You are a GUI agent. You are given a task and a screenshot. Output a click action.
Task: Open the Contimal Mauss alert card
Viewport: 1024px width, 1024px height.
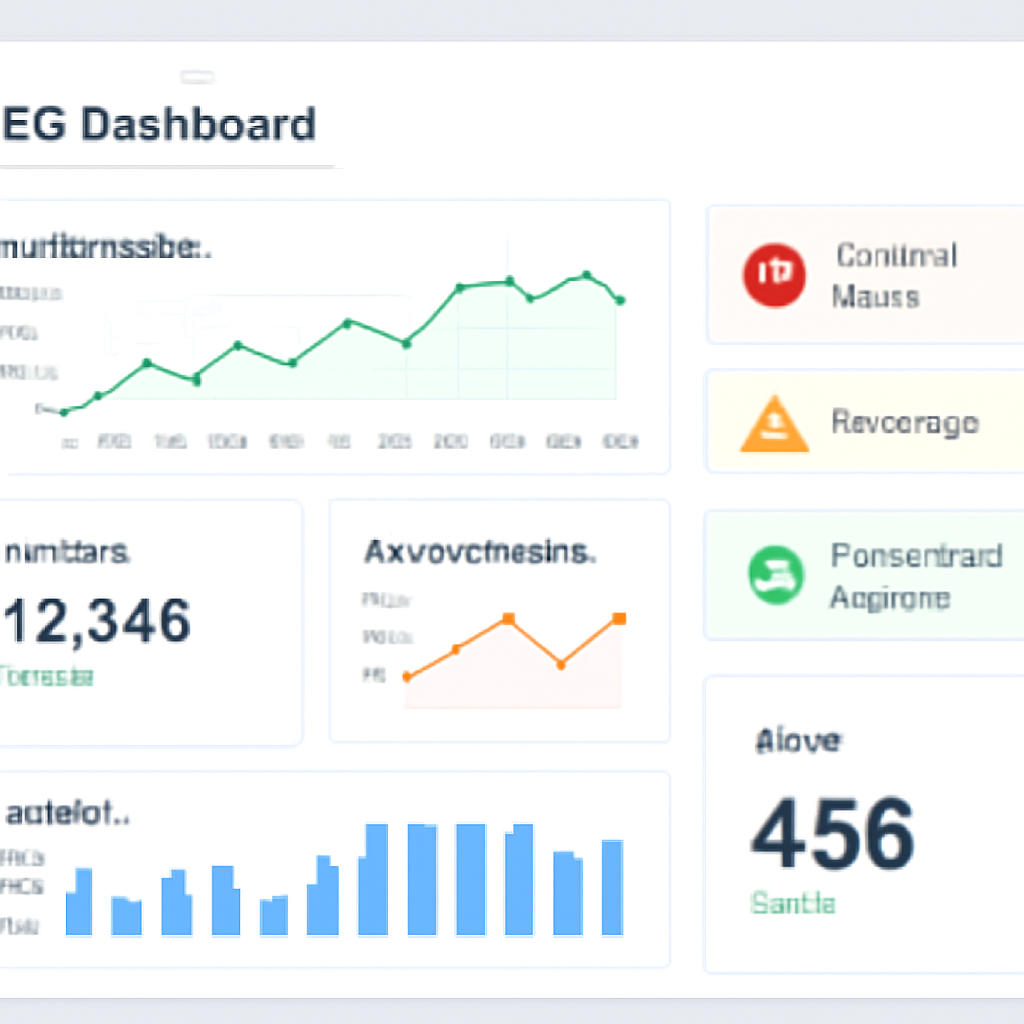click(x=880, y=275)
